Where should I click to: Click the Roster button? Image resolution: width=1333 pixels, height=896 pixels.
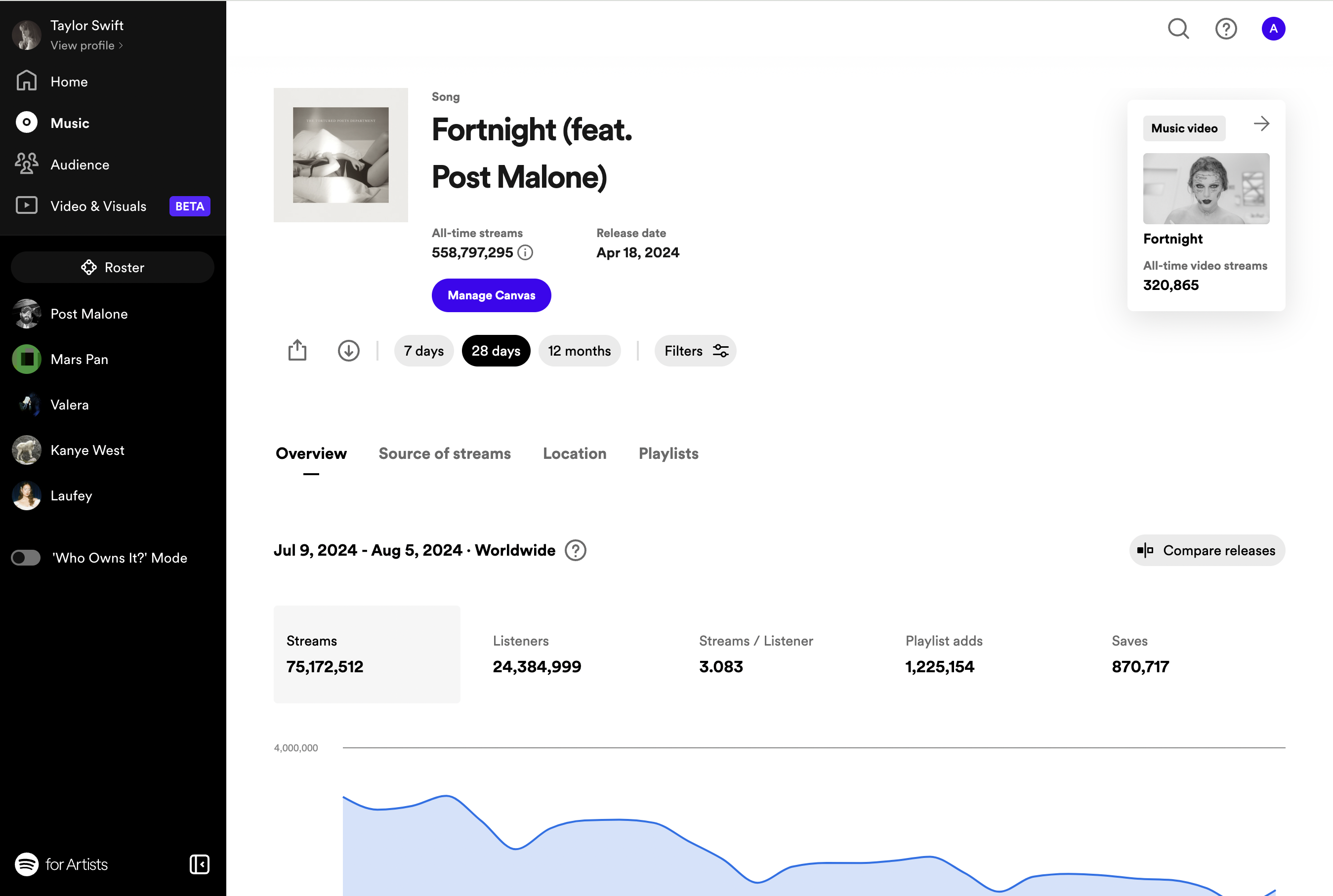113,267
